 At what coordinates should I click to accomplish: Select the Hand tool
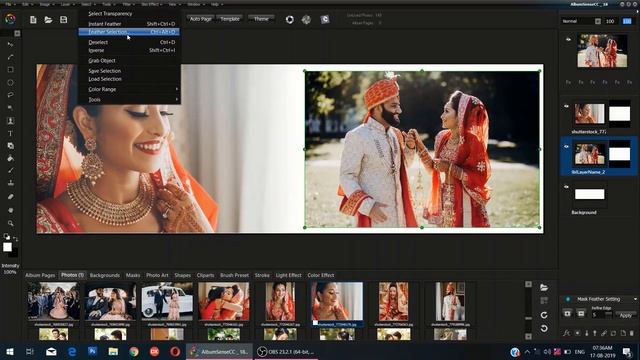(11, 210)
